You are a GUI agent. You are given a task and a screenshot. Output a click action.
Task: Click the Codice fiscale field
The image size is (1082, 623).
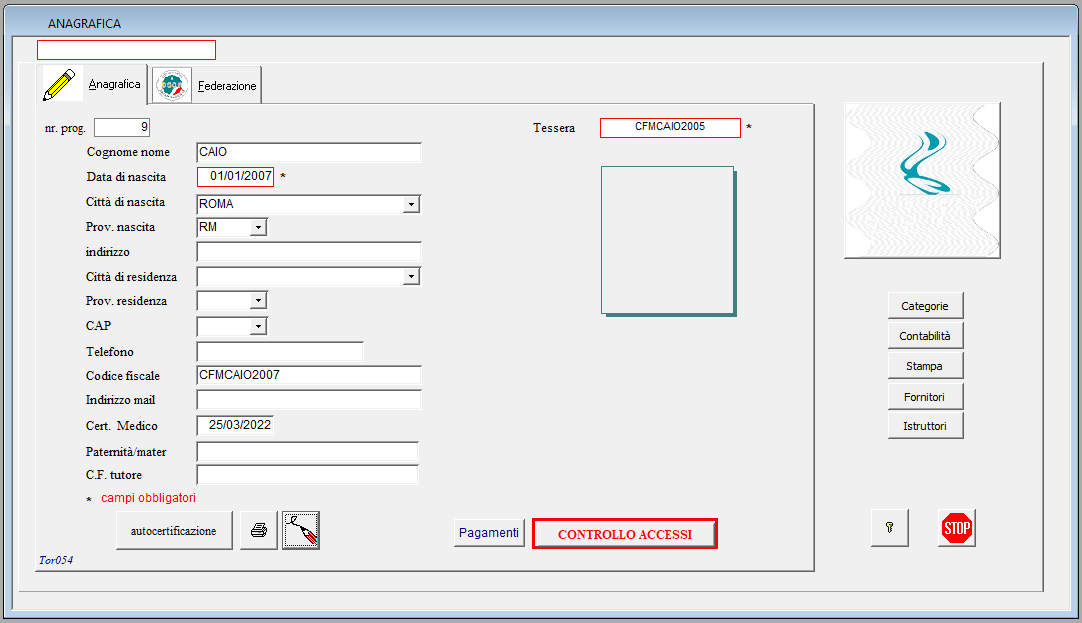click(x=308, y=375)
